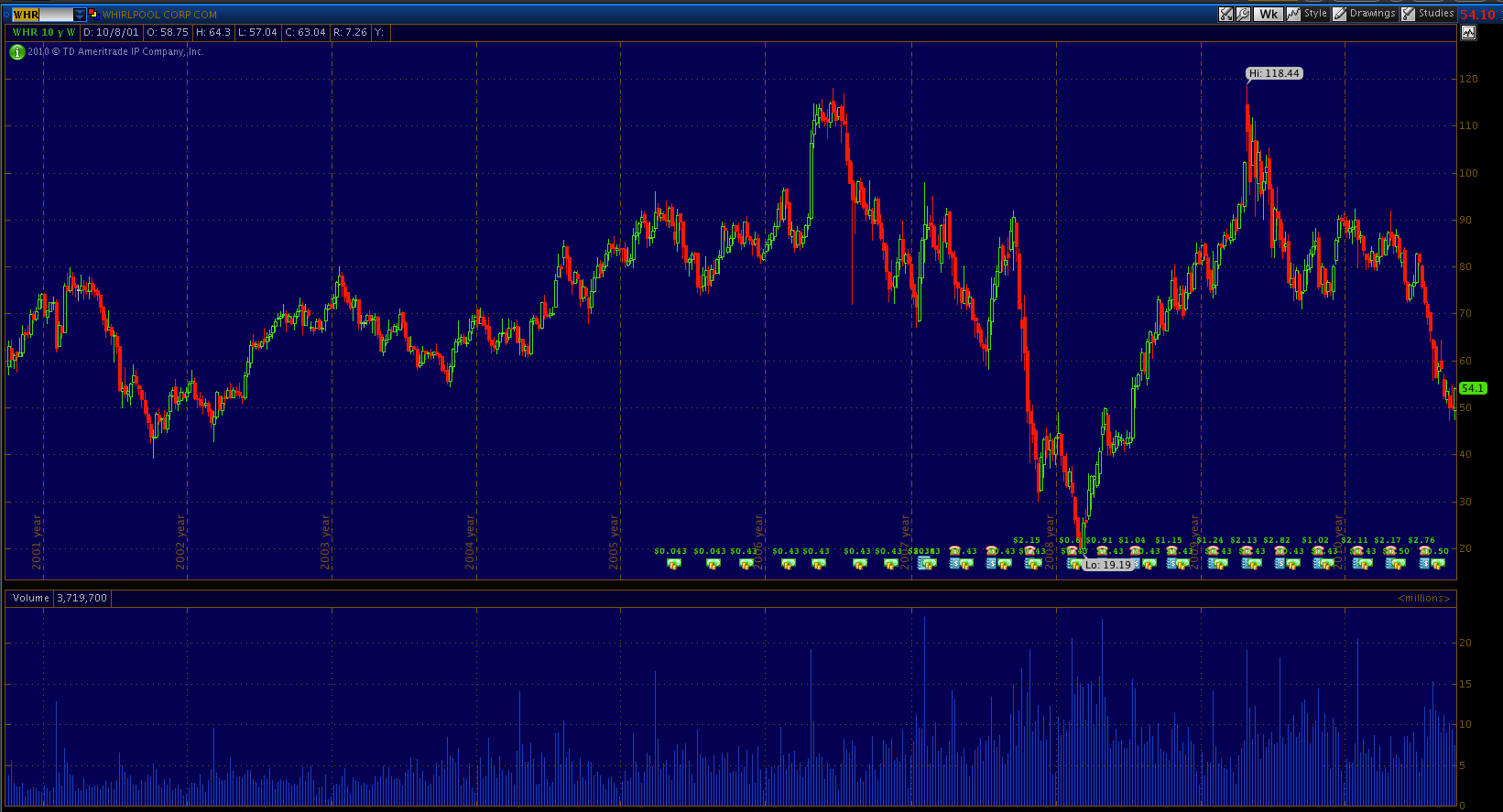Viewport: 1503px width, 812px height.
Task: Click the dividend money icon below $2.82
Action: pyautogui.click(x=1292, y=564)
